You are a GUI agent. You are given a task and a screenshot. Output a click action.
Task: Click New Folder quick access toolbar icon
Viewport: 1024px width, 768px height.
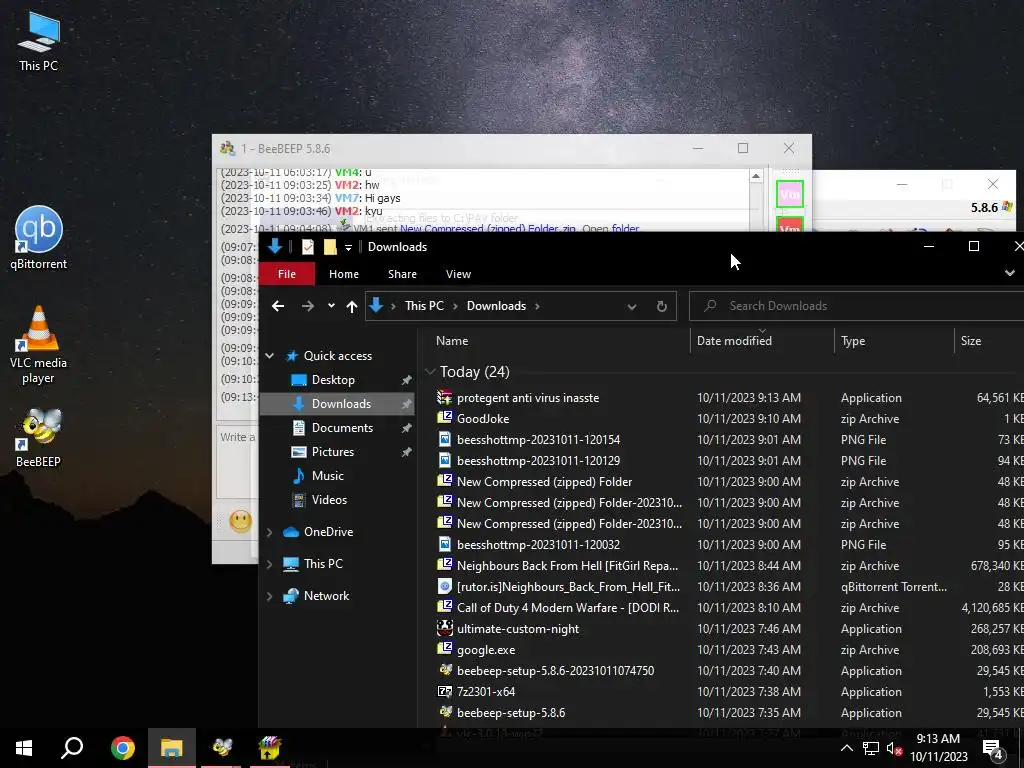(x=330, y=247)
